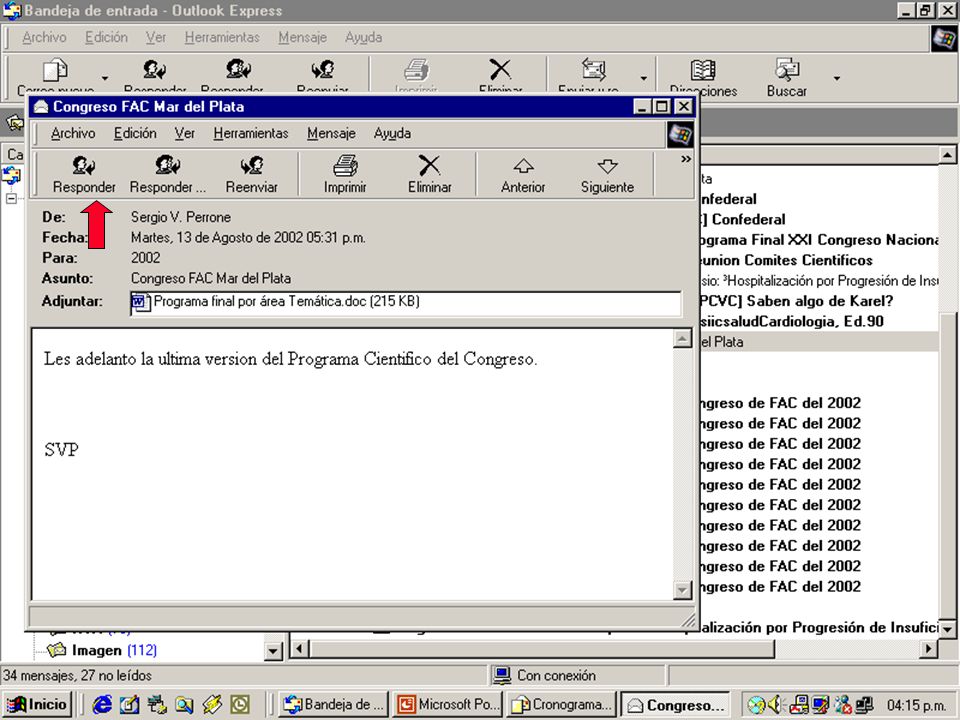Launch Outlook Express from quick launch

coord(129,705)
